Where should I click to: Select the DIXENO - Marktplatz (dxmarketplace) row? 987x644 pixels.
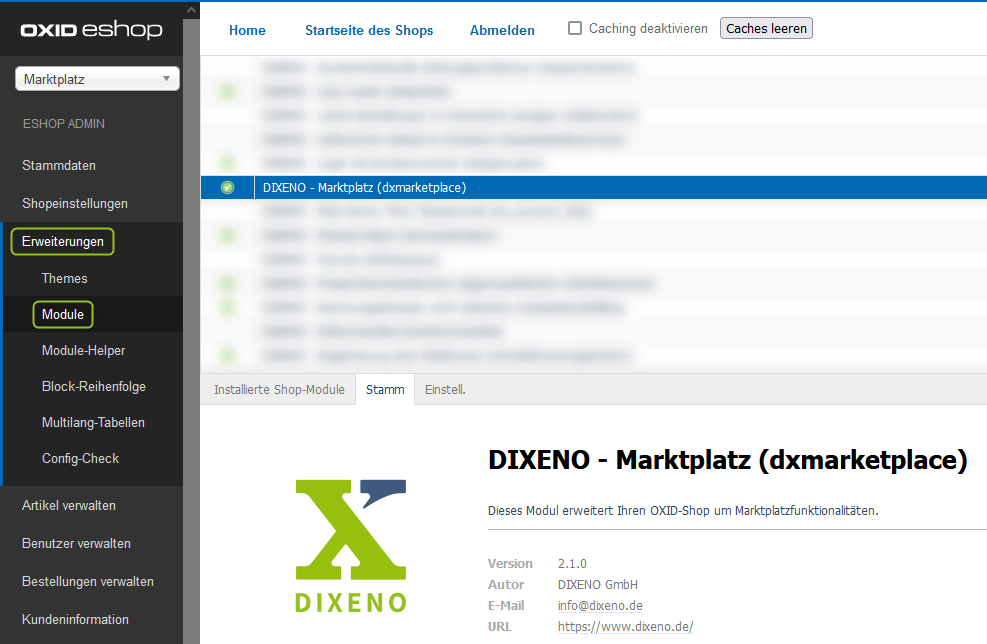pyautogui.click(x=594, y=188)
